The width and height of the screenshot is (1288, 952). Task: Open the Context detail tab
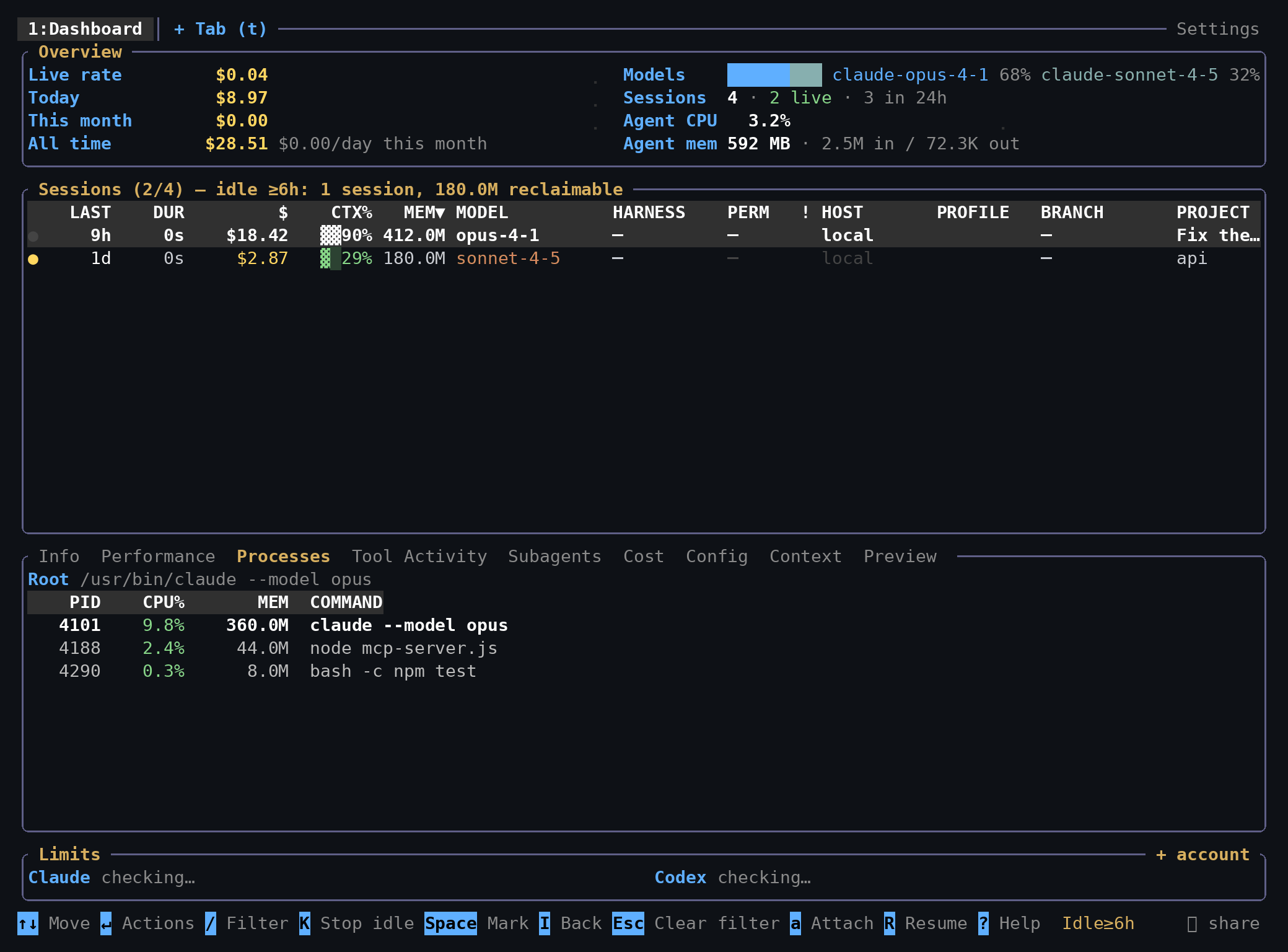pyautogui.click(x=805, y=557)
